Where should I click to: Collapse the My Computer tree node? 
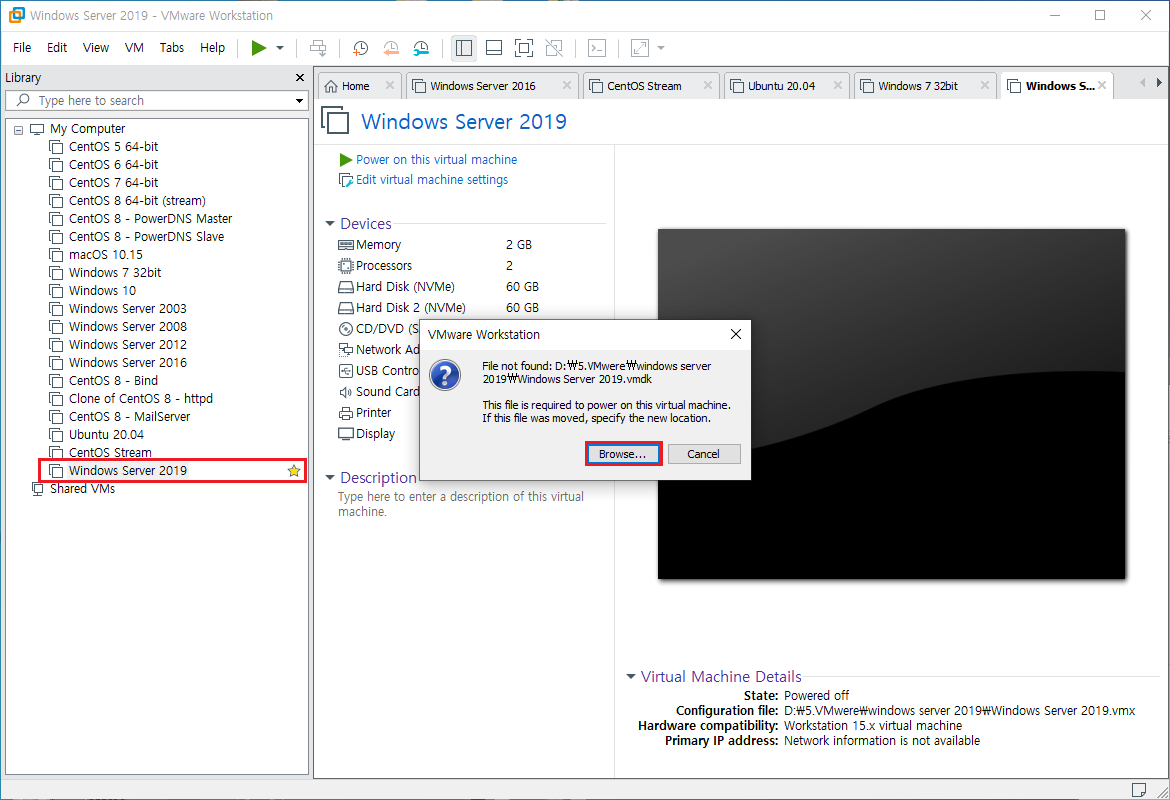pyautogui.click(x=19, y=129)
